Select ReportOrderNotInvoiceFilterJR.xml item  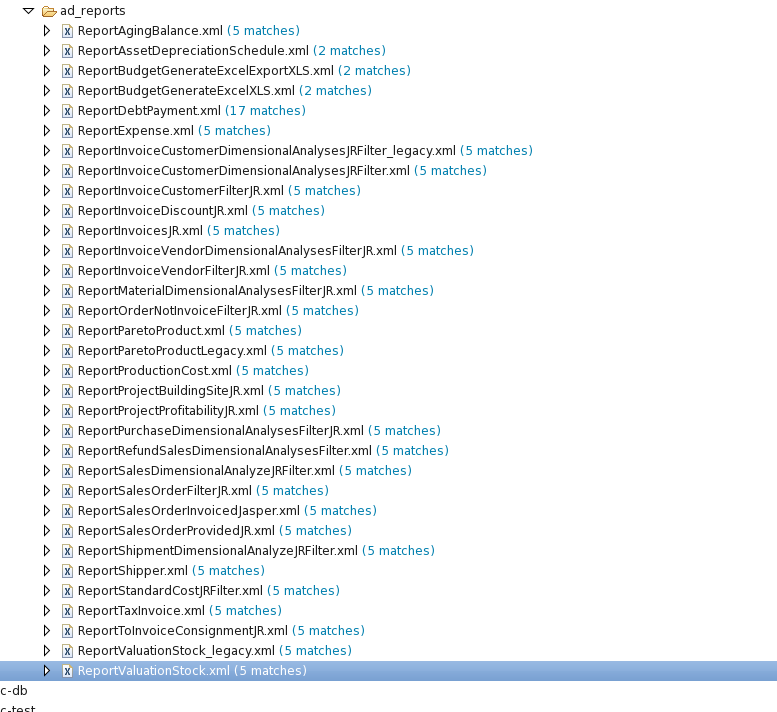(x=180, y=311)
